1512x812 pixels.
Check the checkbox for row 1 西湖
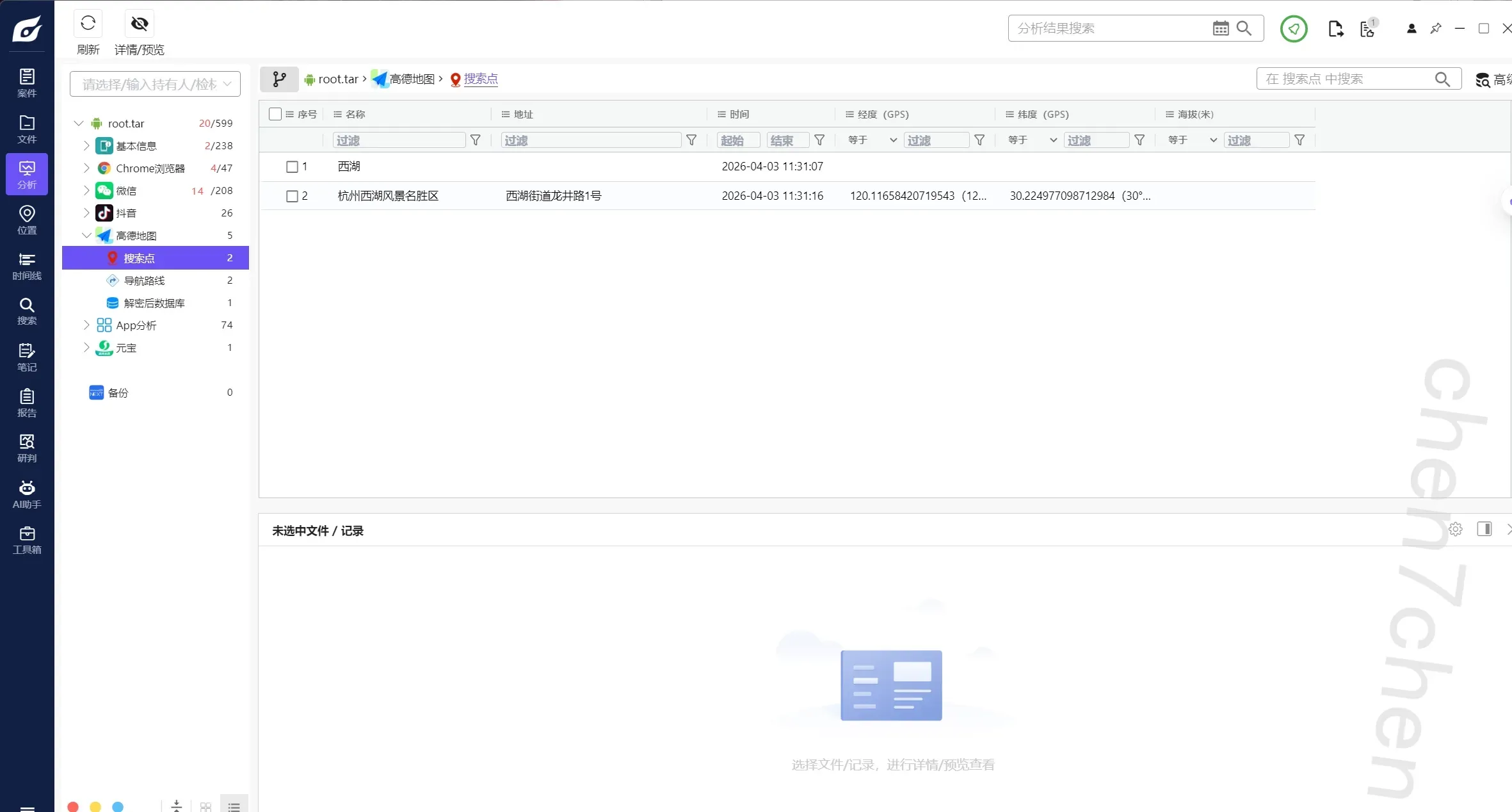coord(292,166)
